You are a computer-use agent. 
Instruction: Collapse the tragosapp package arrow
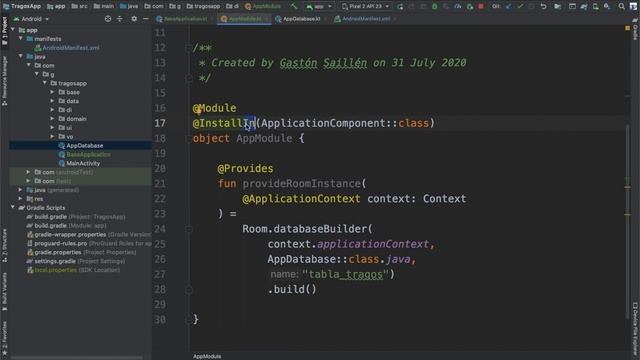[x=44, y=83]
